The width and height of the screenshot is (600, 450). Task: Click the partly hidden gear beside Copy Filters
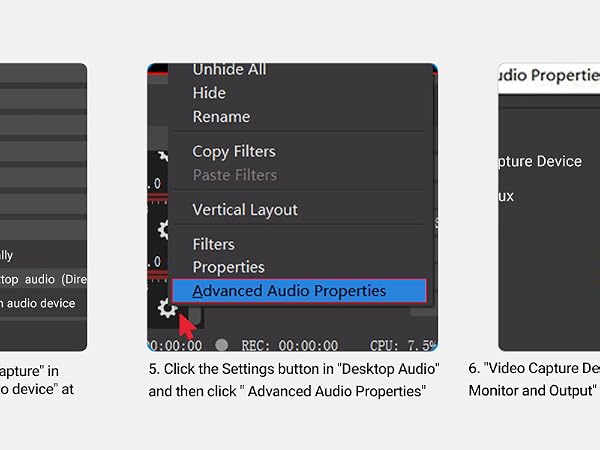pos(163,155)
